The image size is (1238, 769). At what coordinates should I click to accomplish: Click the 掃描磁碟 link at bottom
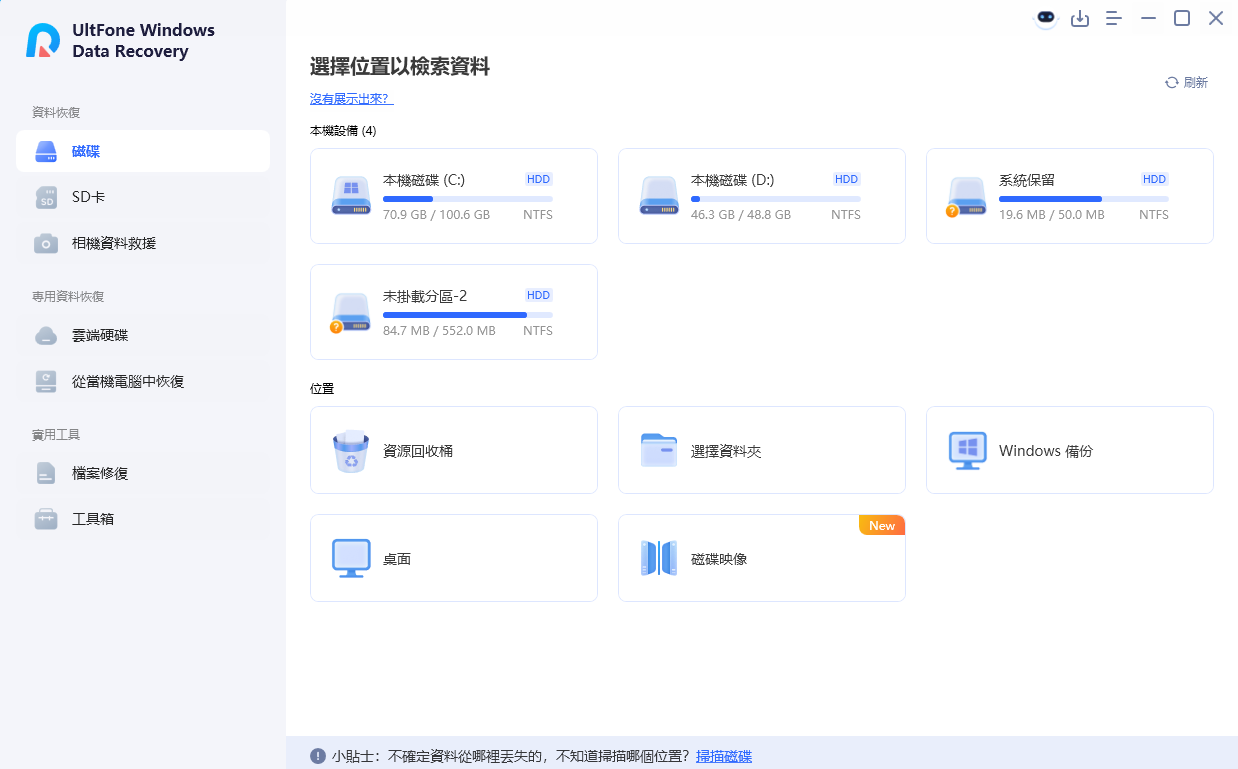click(724, 756)
